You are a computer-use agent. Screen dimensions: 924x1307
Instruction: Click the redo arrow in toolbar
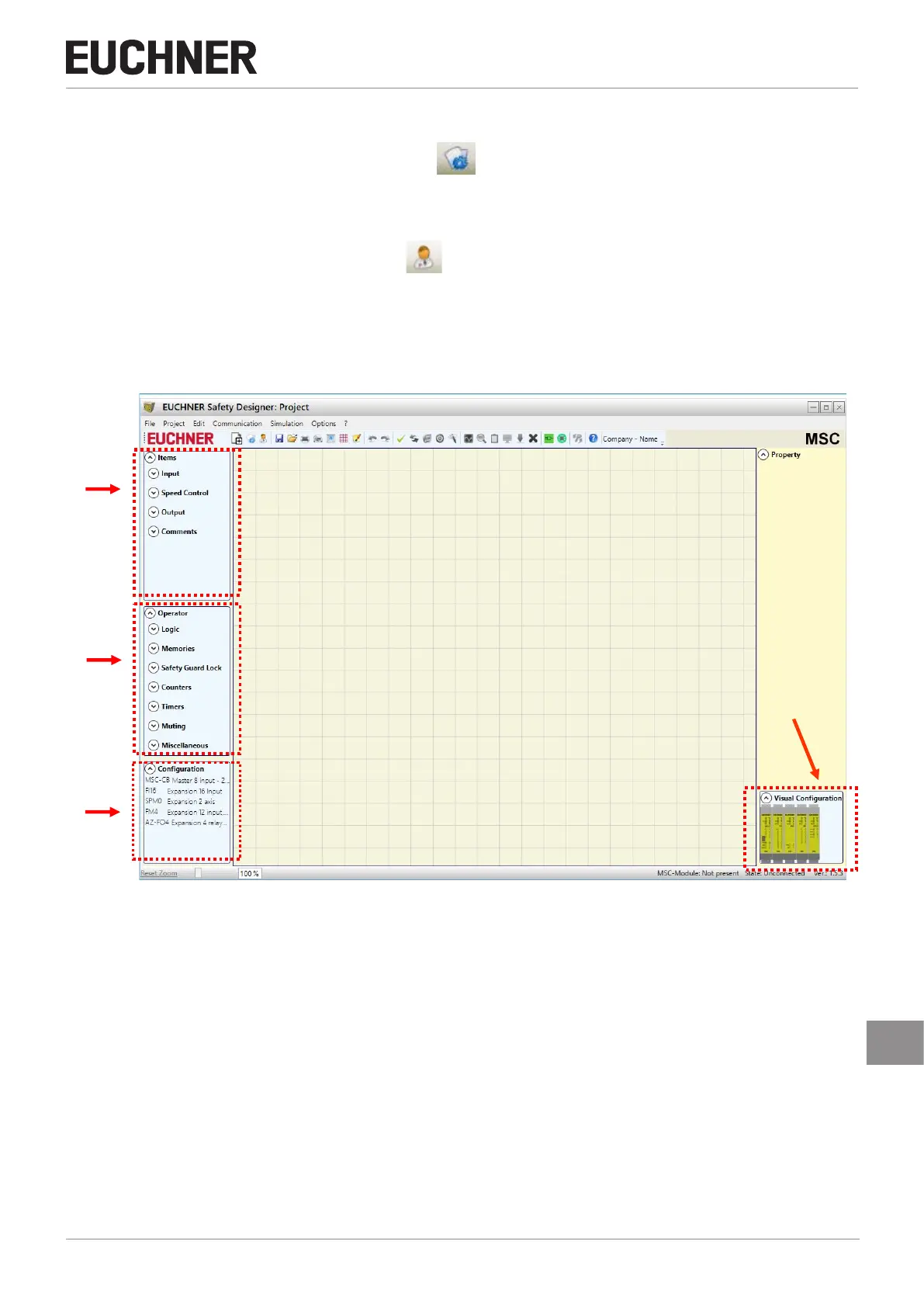385,439
